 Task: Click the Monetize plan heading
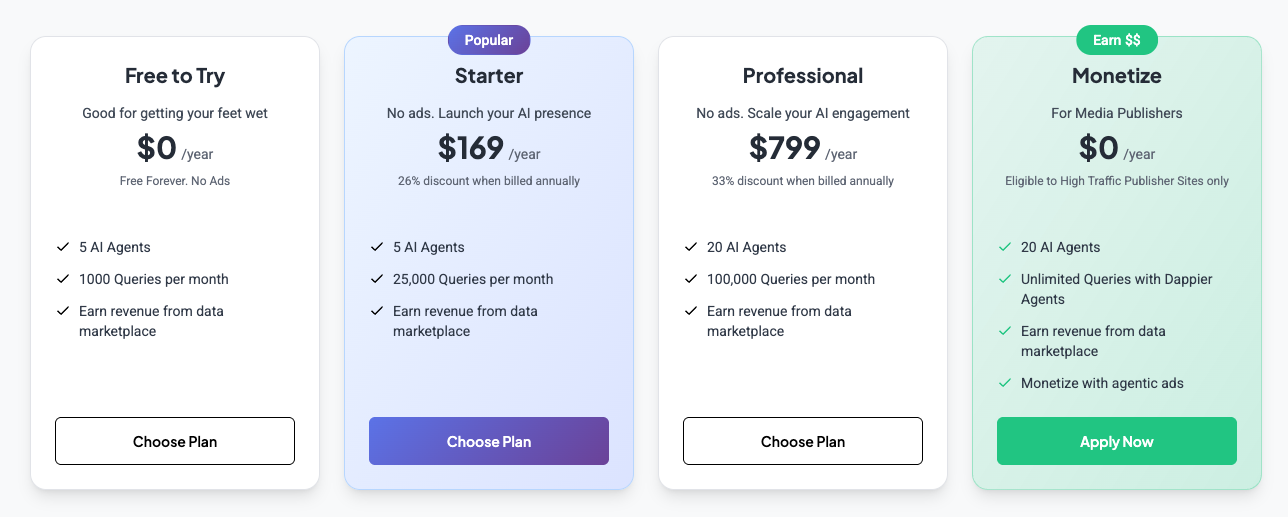(1117, 76)
